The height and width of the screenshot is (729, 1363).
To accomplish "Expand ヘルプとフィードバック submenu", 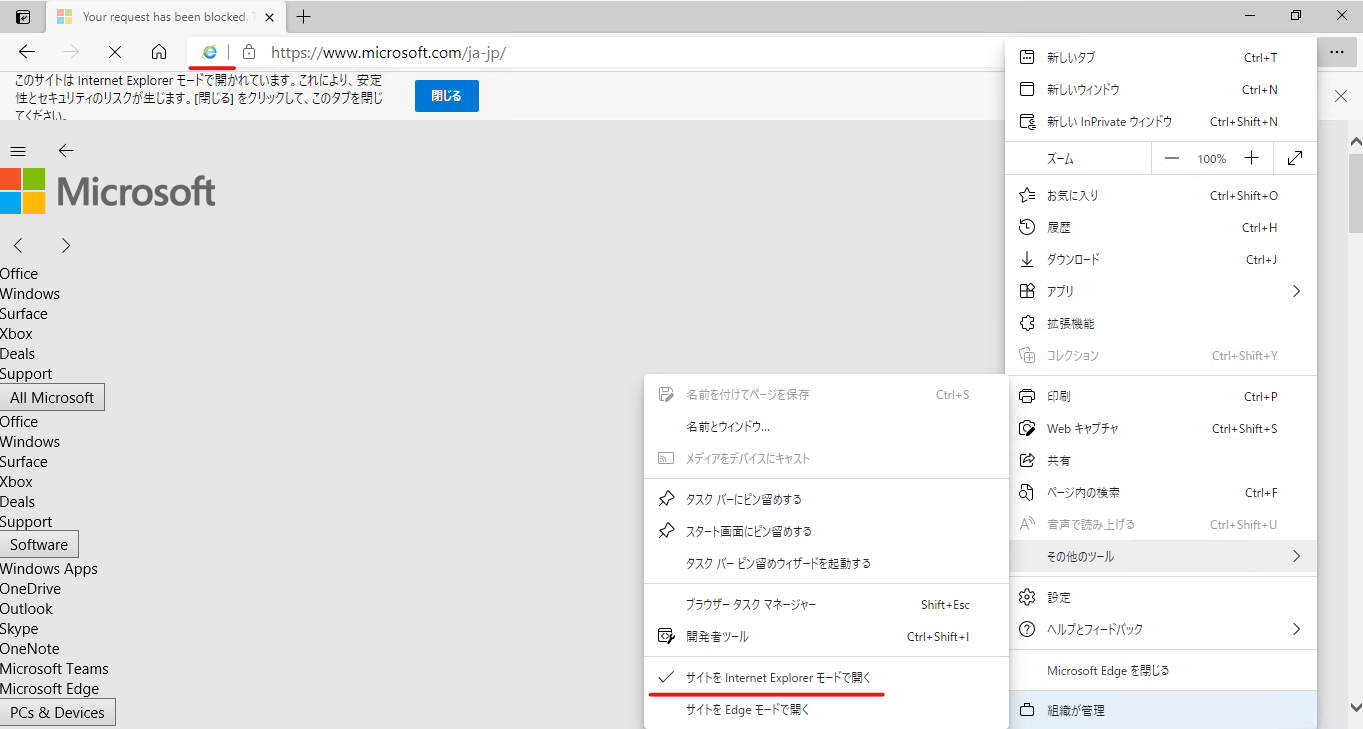I will (x=1160, y=629).
